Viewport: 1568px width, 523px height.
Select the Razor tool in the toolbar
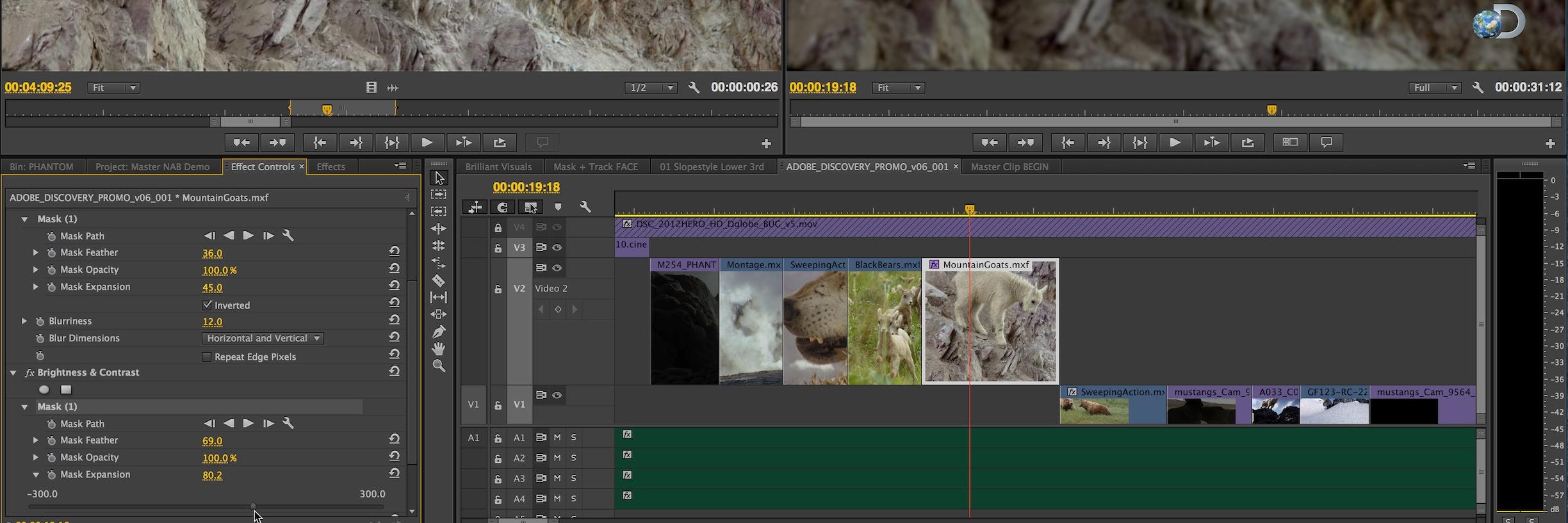(439, 280)
